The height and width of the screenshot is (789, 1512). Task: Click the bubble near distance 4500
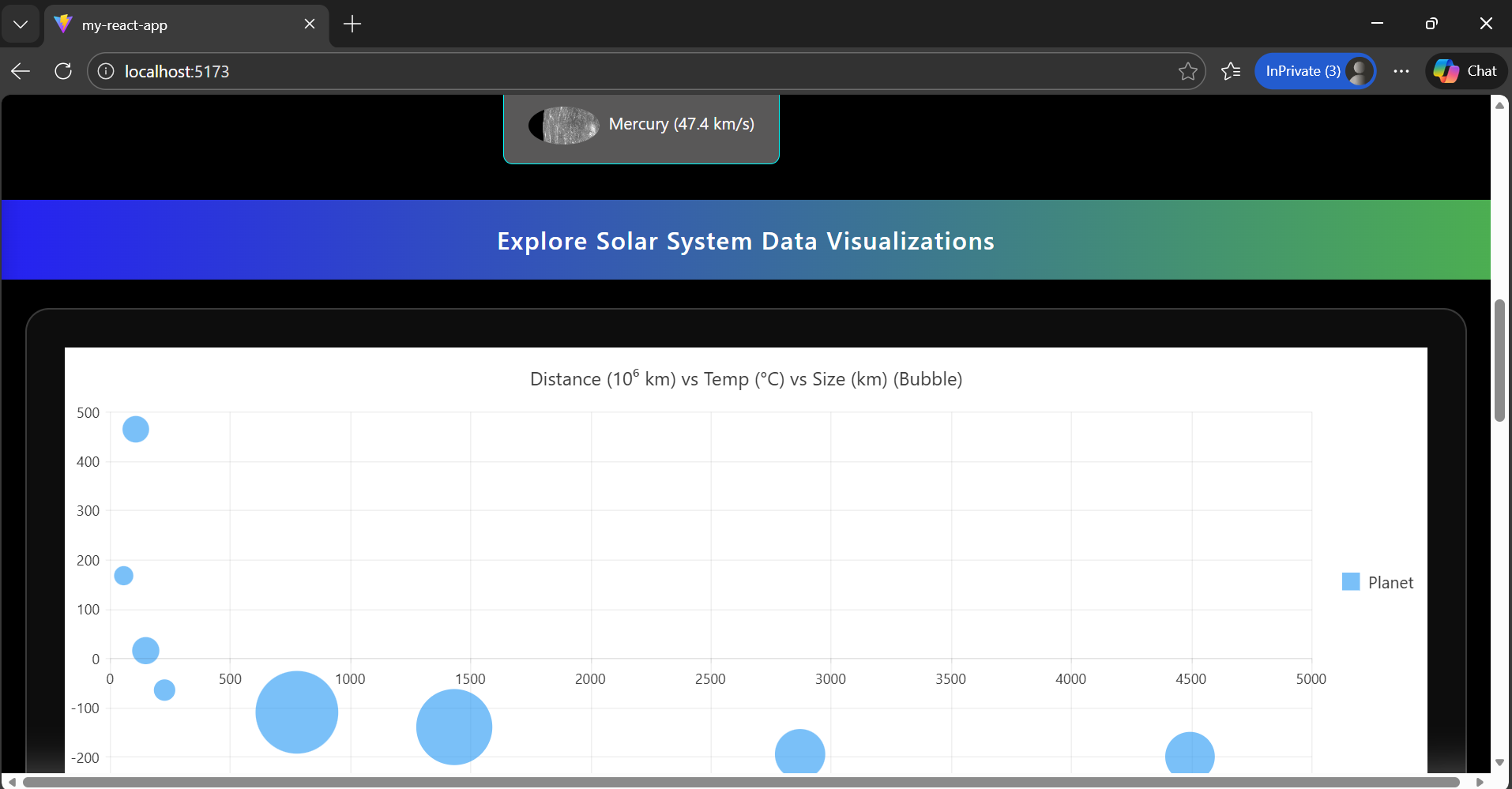pos(1190,753)
